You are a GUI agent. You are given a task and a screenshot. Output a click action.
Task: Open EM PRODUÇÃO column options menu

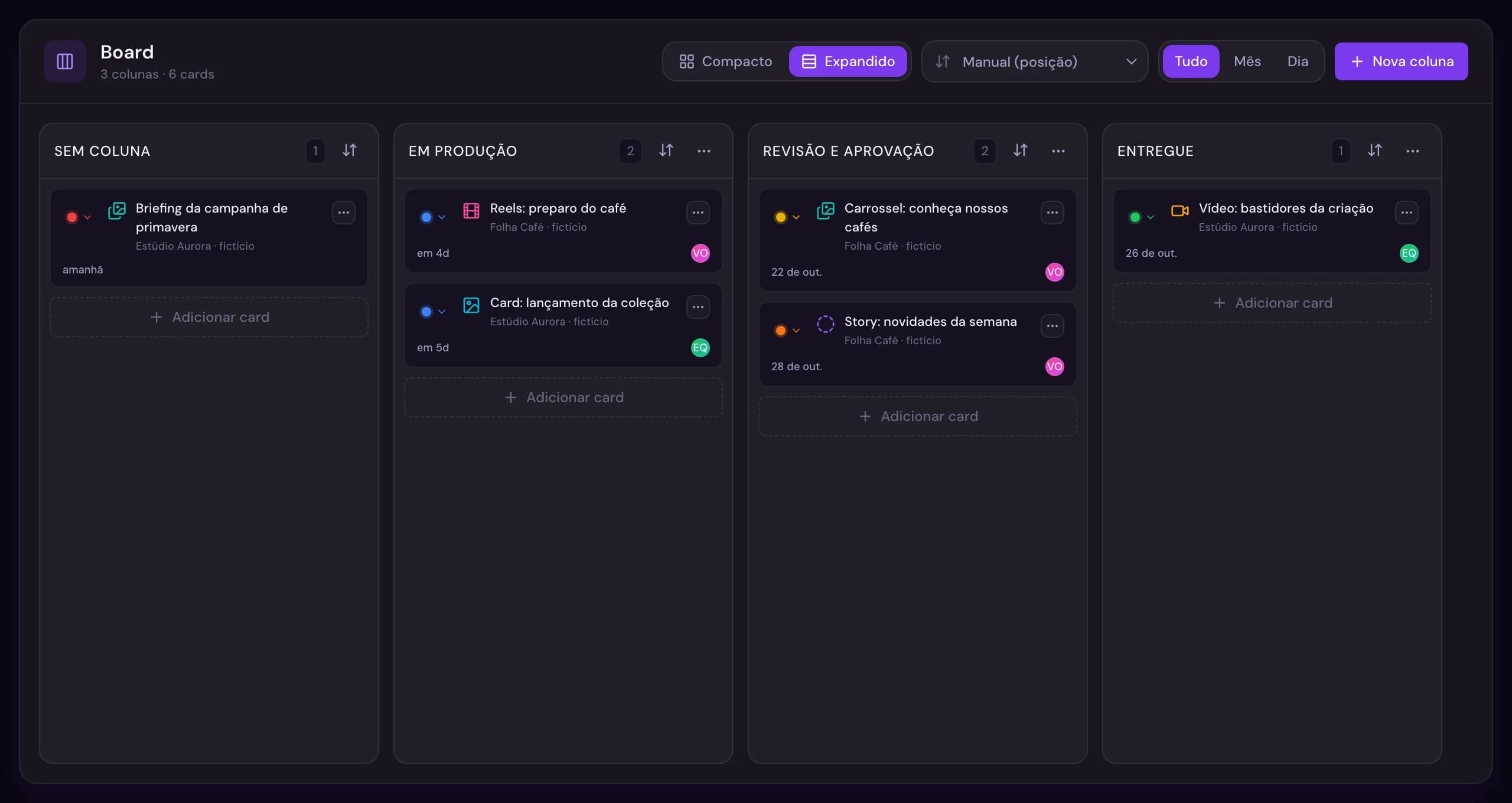(704, 151)
